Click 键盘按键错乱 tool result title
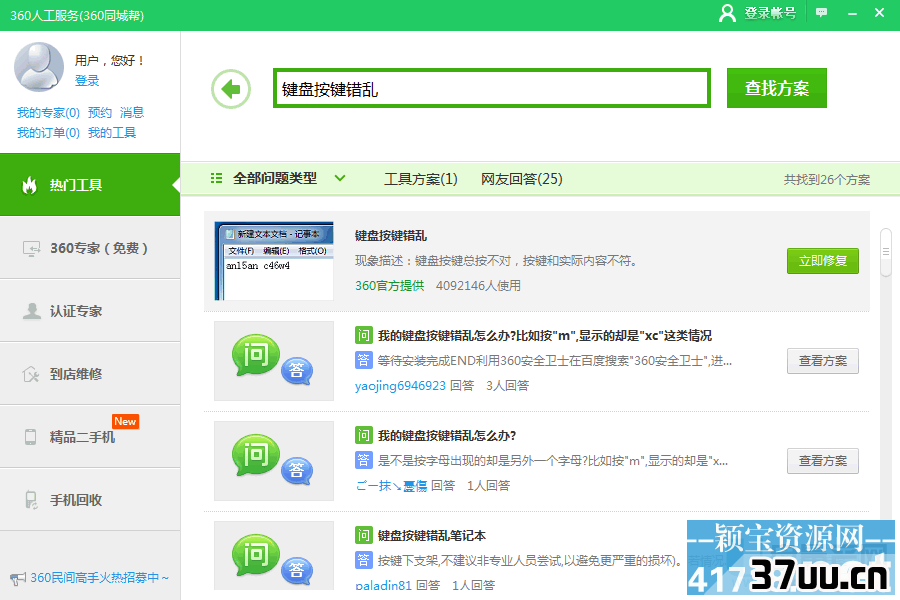 391,235
